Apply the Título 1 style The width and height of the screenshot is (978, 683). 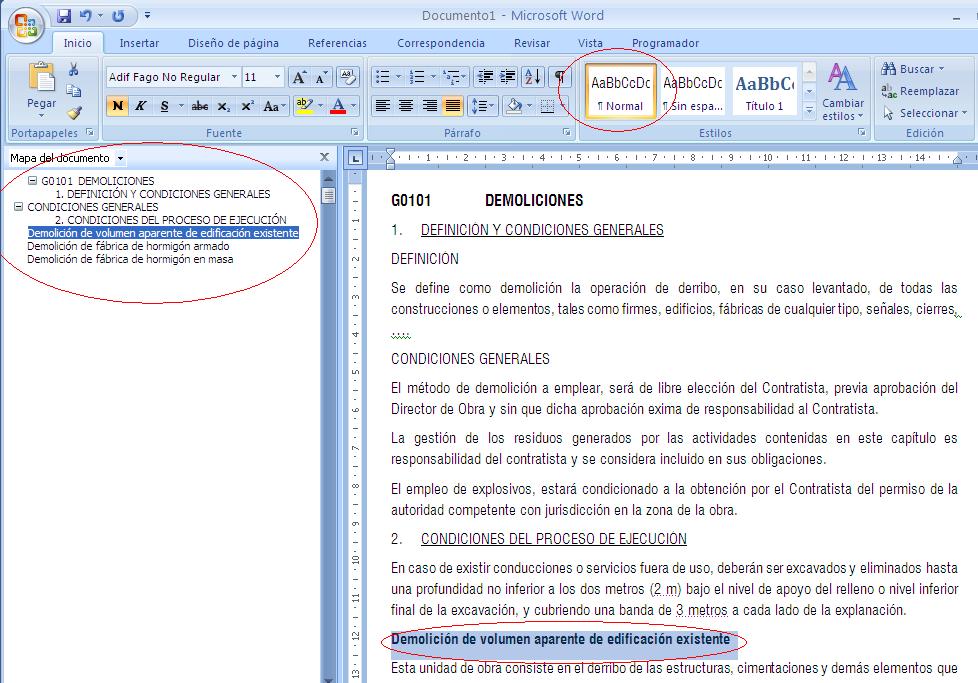coord(765,91)
